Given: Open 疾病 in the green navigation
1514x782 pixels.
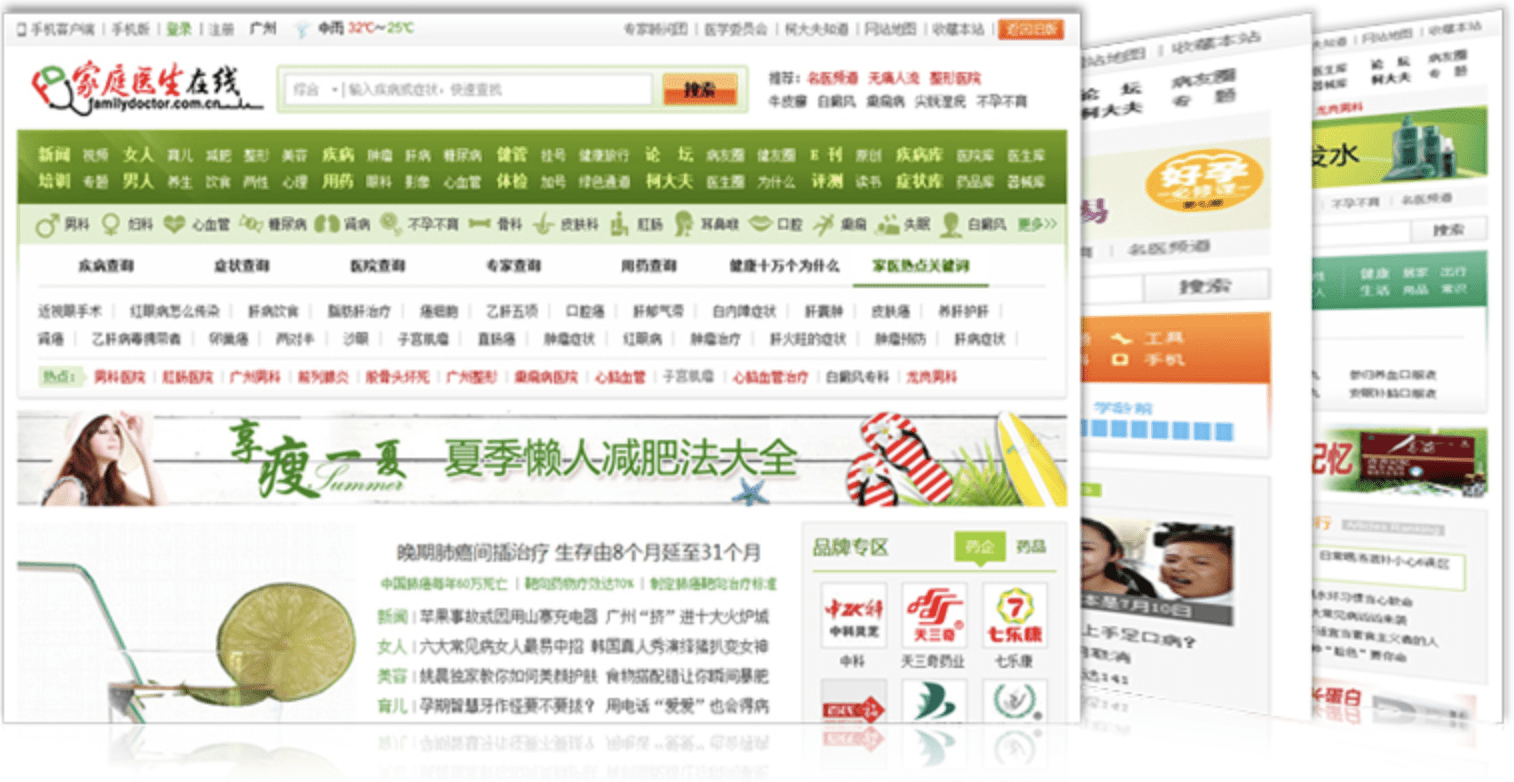Looking at the screenshot, I should 338,155.
